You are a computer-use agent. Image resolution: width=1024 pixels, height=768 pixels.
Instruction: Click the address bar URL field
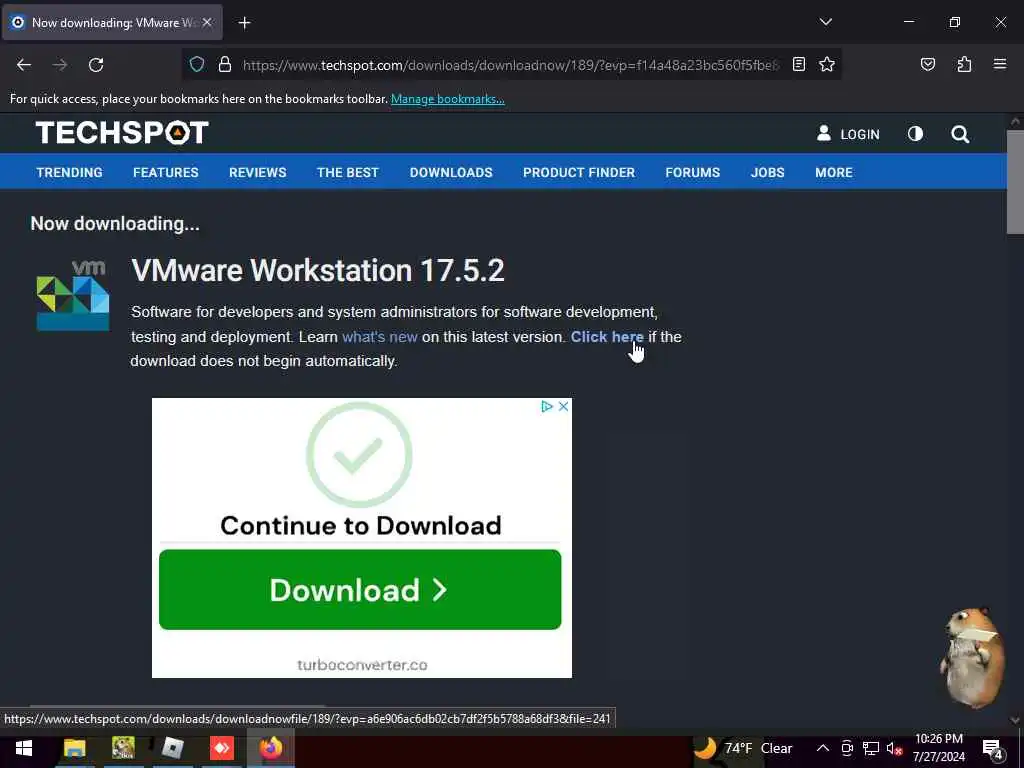[511, 65]
